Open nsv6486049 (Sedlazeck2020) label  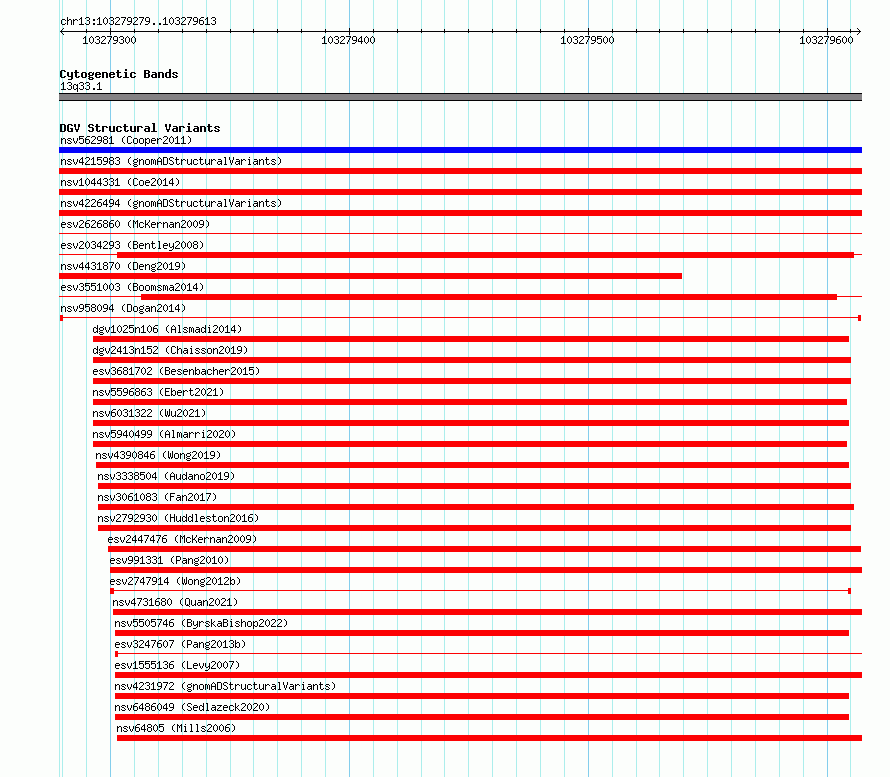click(x=192, y=707)
